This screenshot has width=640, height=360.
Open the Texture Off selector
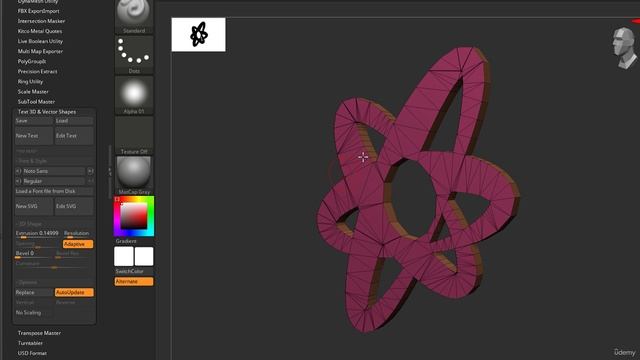134,136
